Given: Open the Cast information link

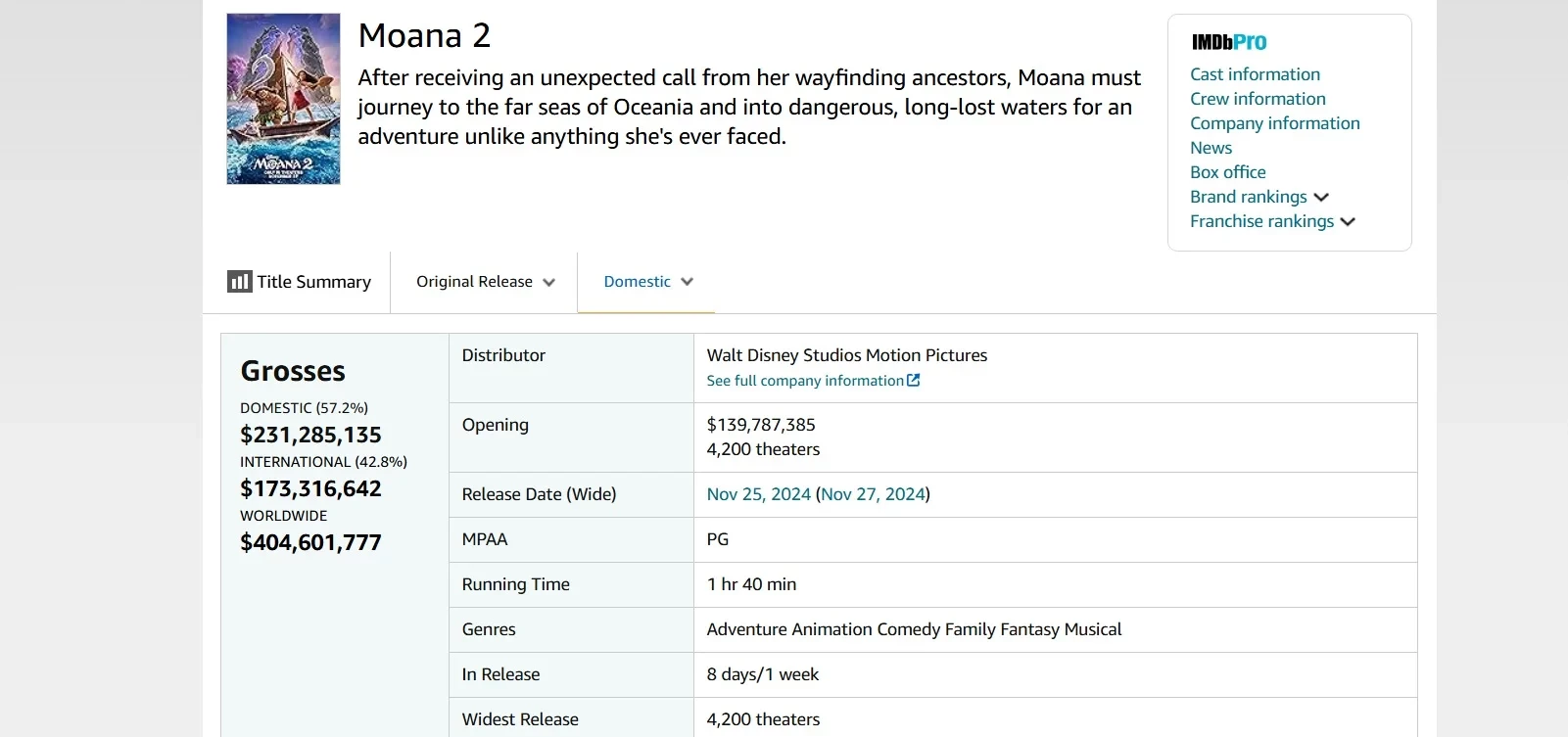Looking at the screenshot, I should tap(1255, 74).
